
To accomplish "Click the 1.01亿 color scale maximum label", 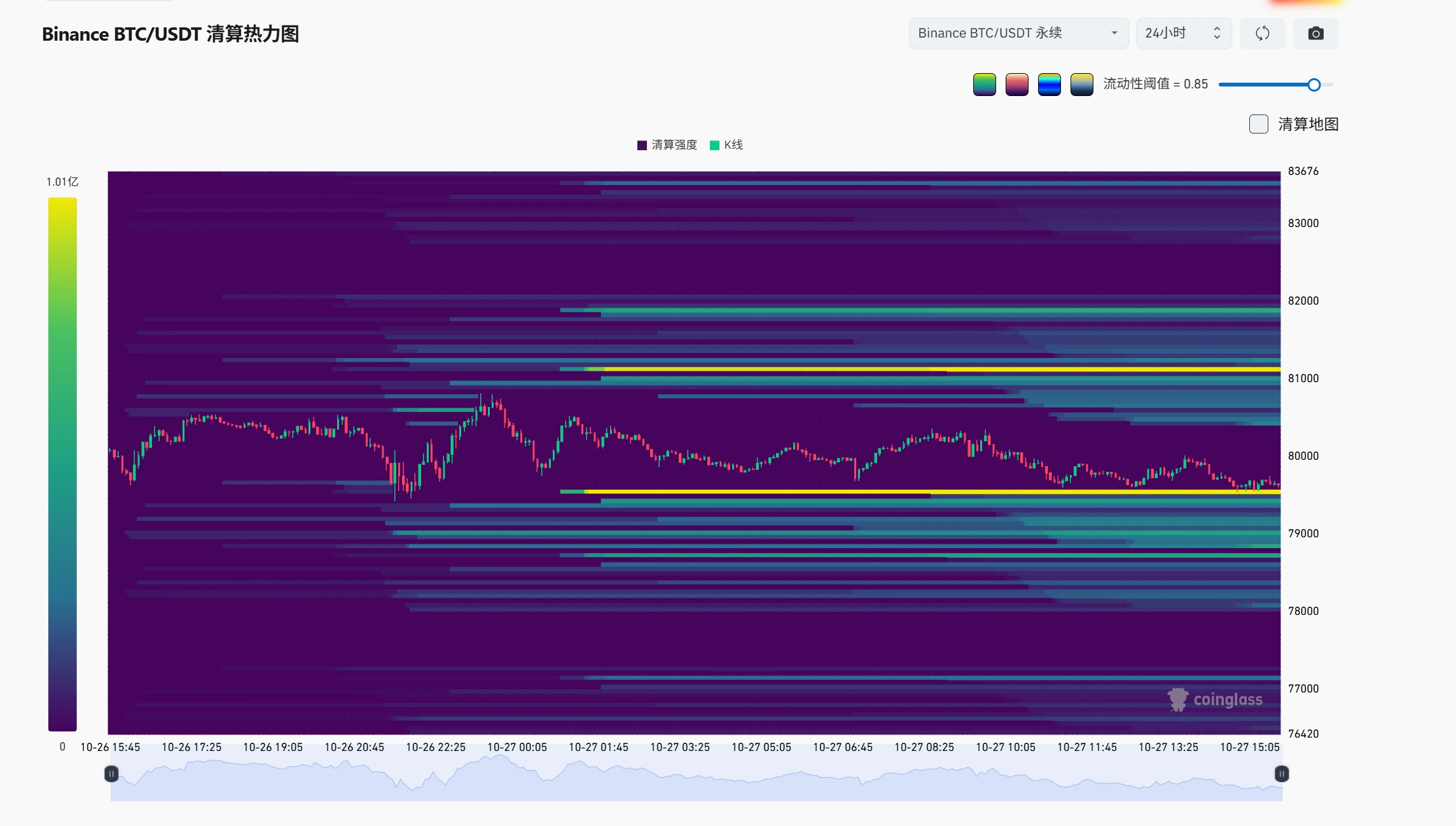I will 62,182.
